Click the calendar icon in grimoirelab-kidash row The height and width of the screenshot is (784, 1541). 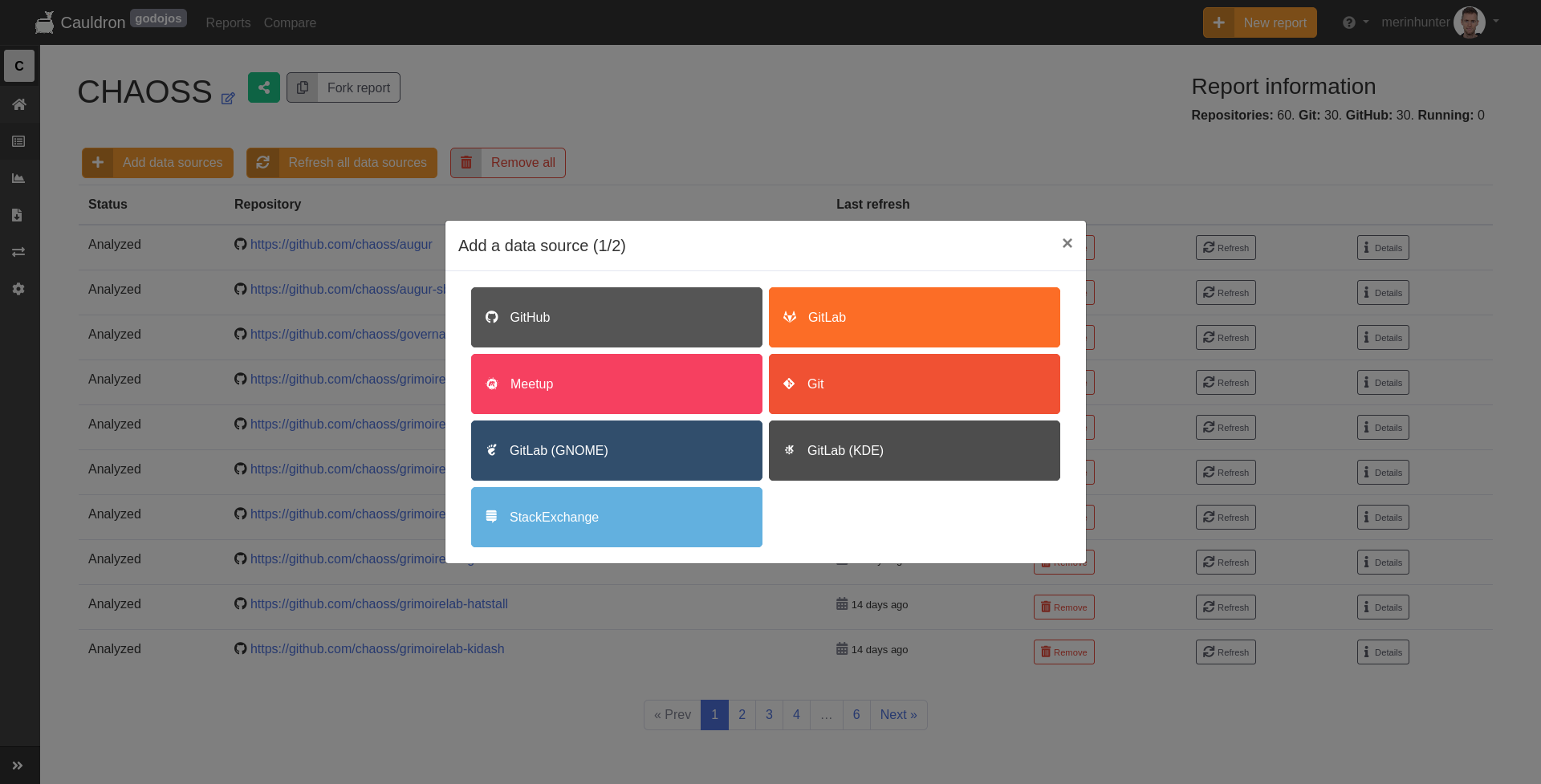(842, 648)
